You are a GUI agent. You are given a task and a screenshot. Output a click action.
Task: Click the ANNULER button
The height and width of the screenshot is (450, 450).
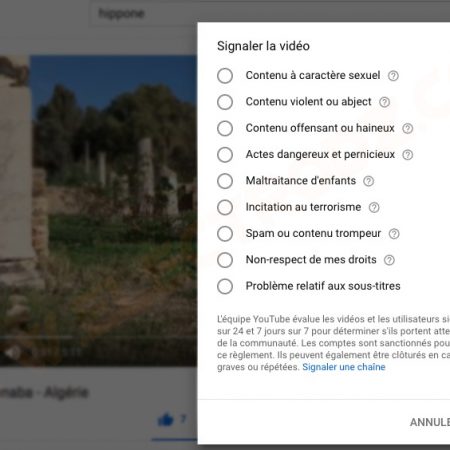click(x=430, y=422)
